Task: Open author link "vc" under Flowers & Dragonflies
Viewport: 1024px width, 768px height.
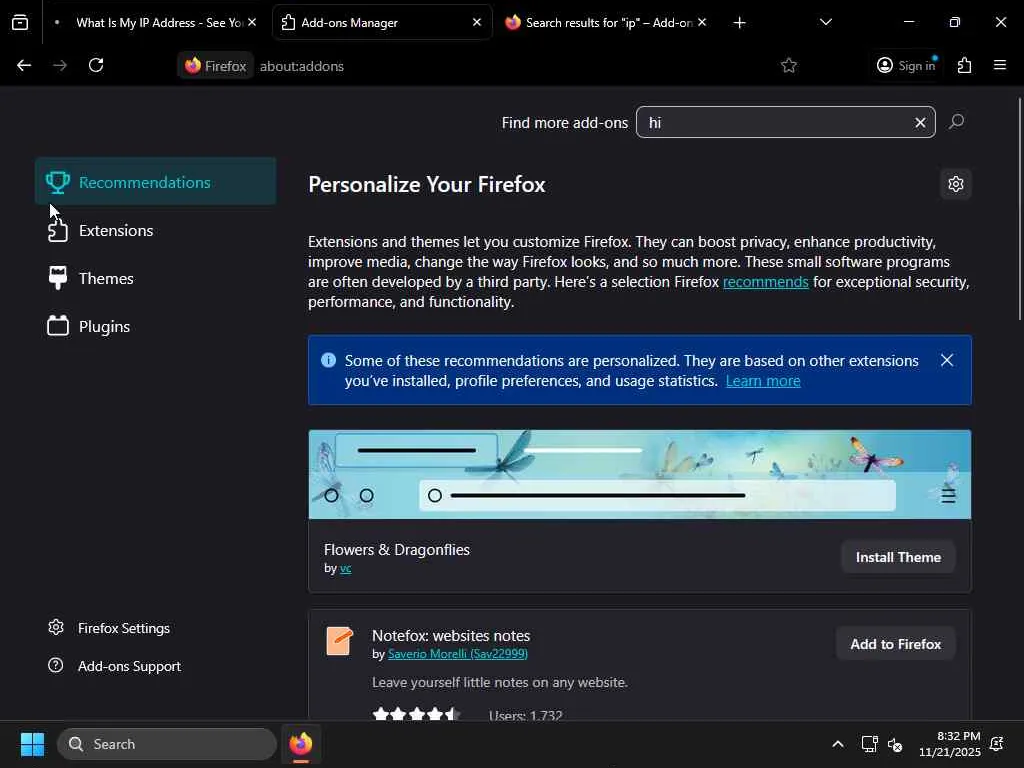Action: click(345, 569)
